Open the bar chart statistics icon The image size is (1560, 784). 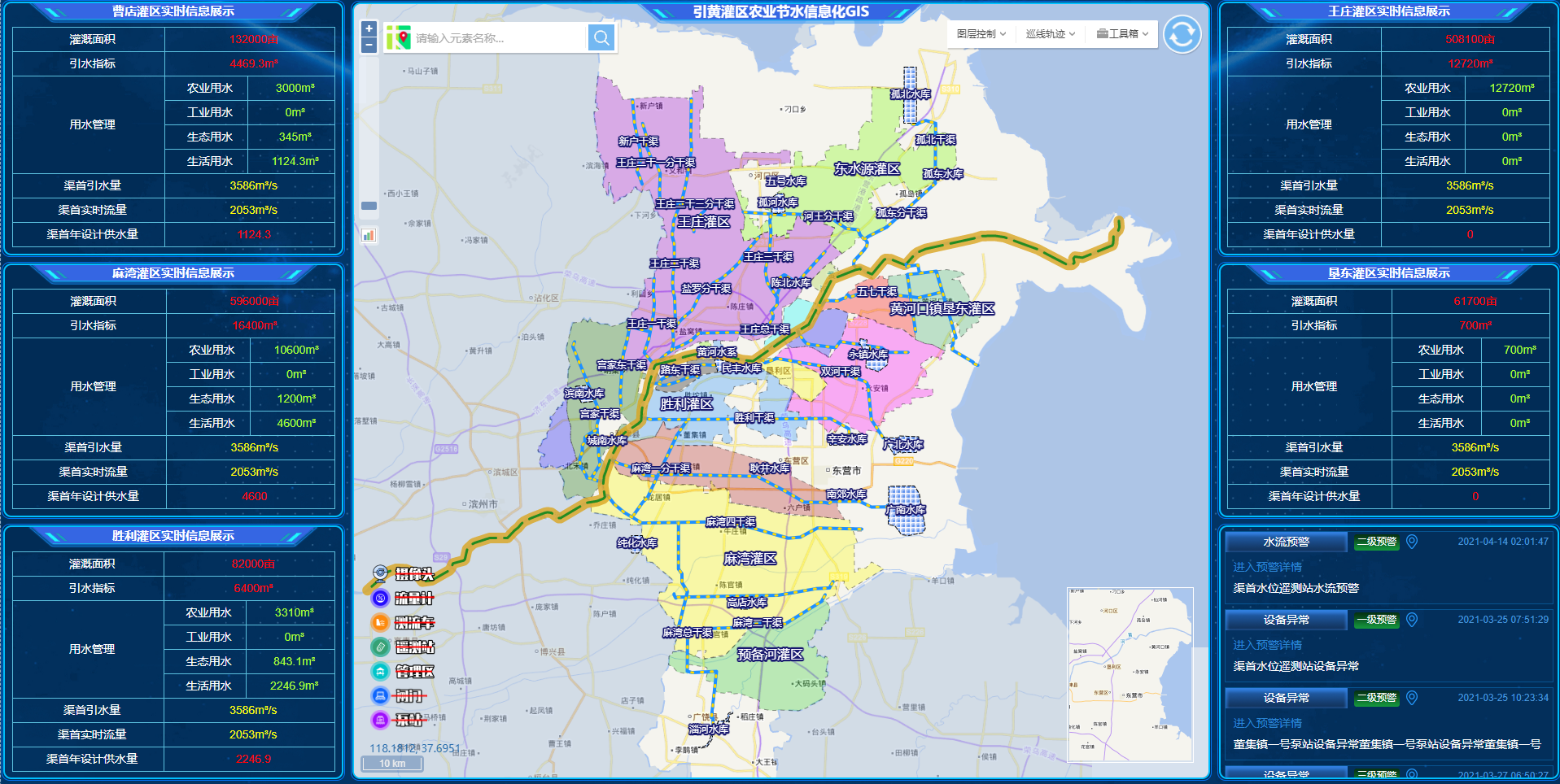369,235
